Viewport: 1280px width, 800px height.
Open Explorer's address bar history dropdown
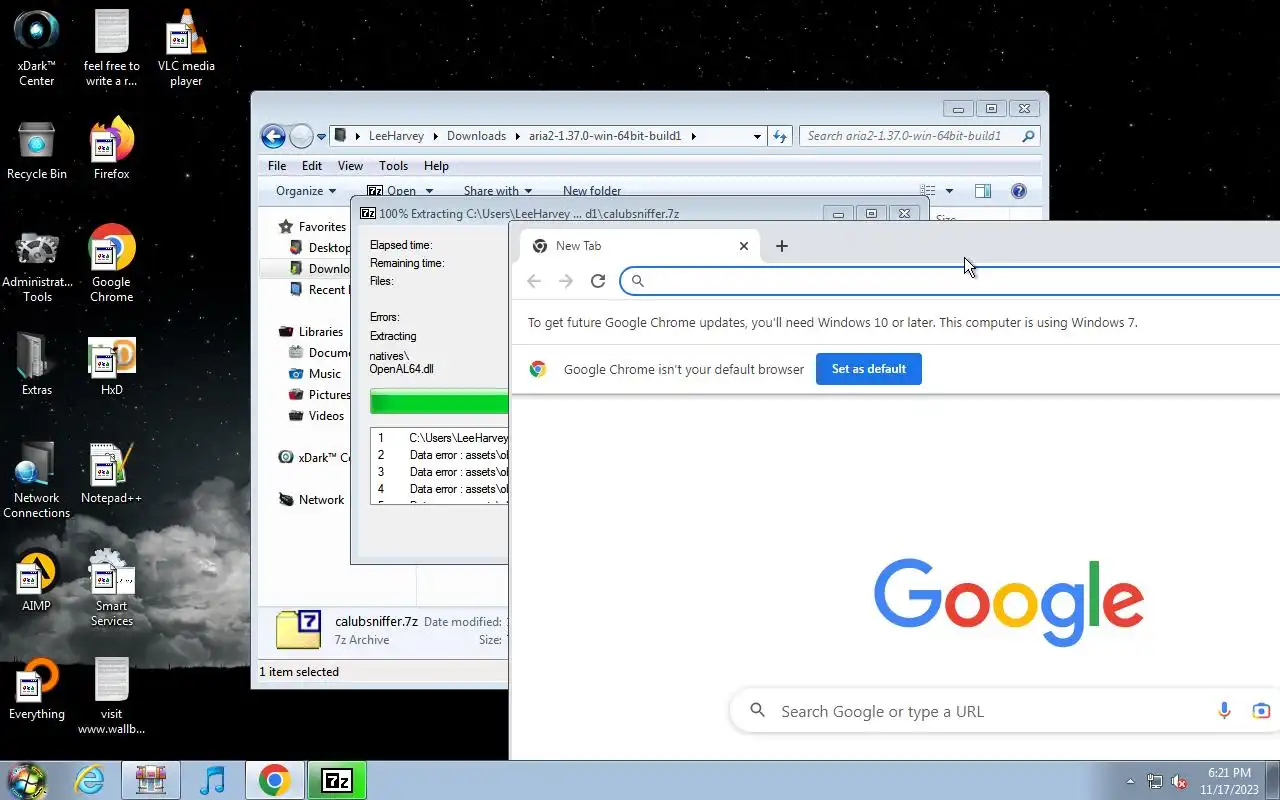coord(757,136)
